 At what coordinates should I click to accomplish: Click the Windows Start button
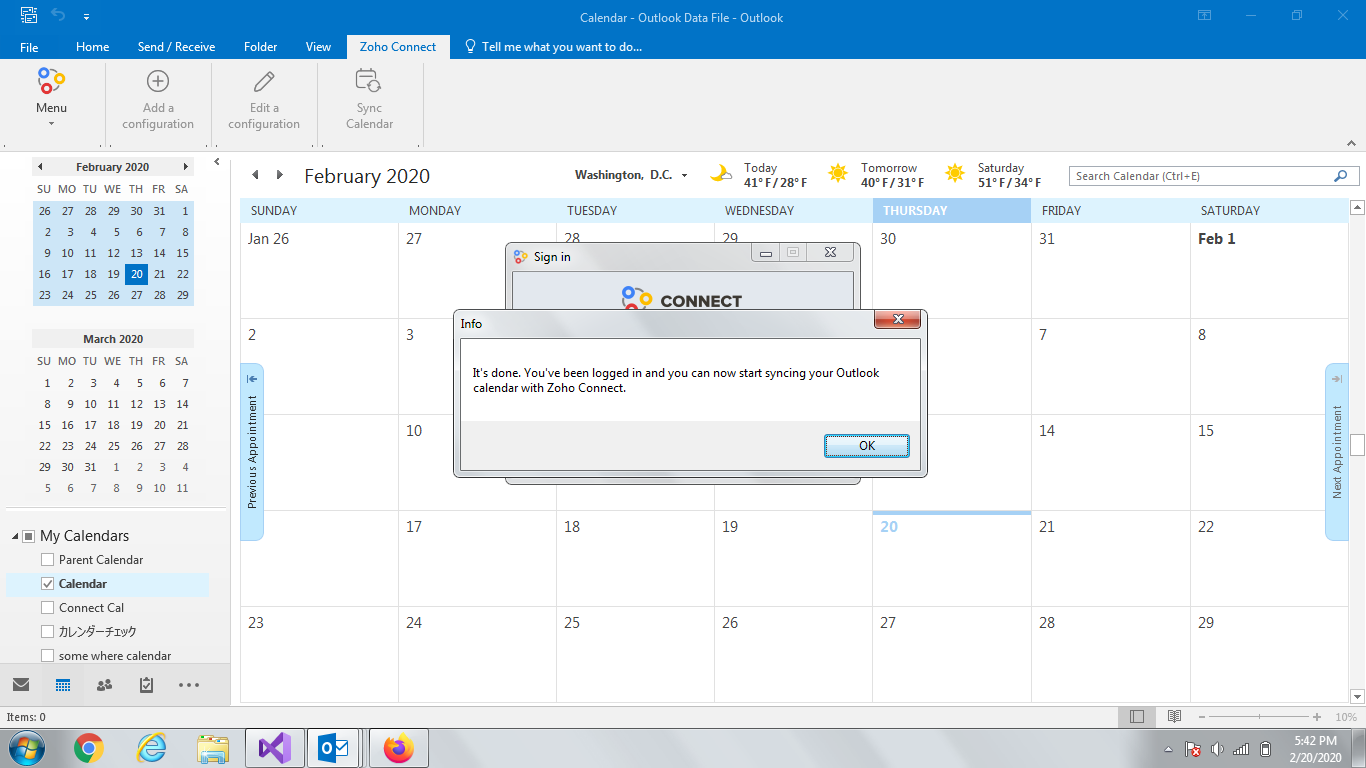pyautogui.click(x=26, y=748)
